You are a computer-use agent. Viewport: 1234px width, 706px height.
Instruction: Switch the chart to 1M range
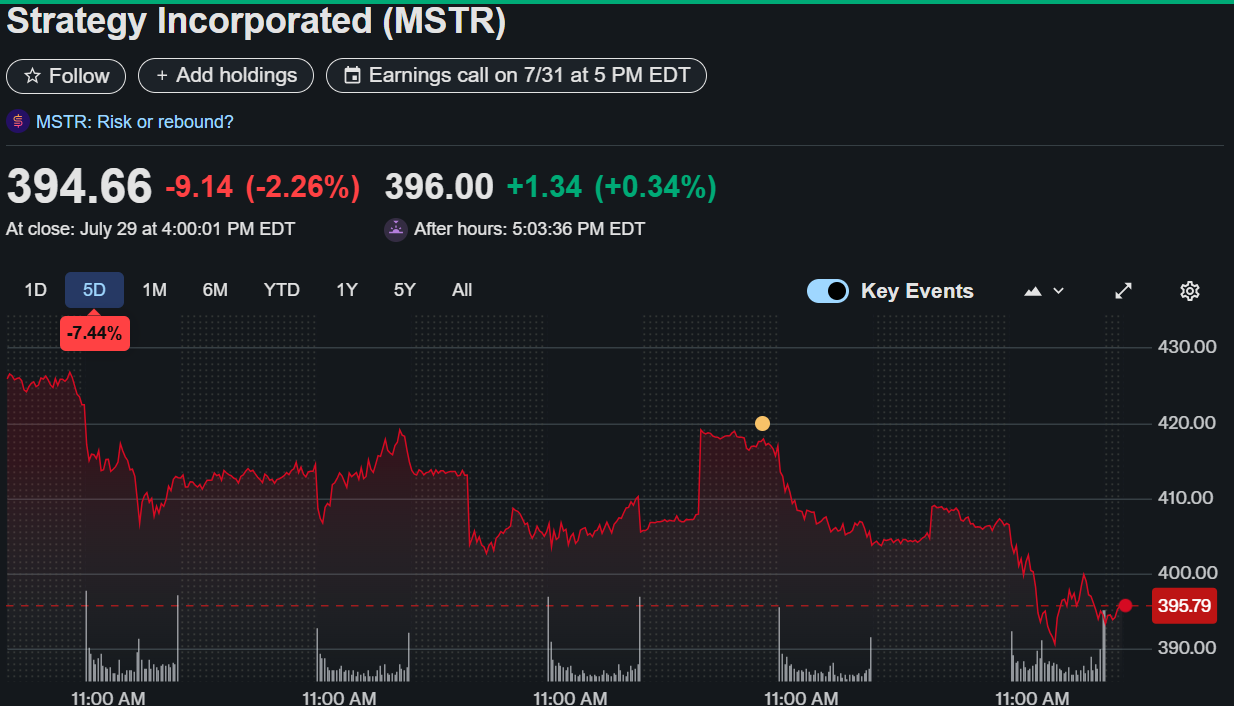(x=154, y=290)
